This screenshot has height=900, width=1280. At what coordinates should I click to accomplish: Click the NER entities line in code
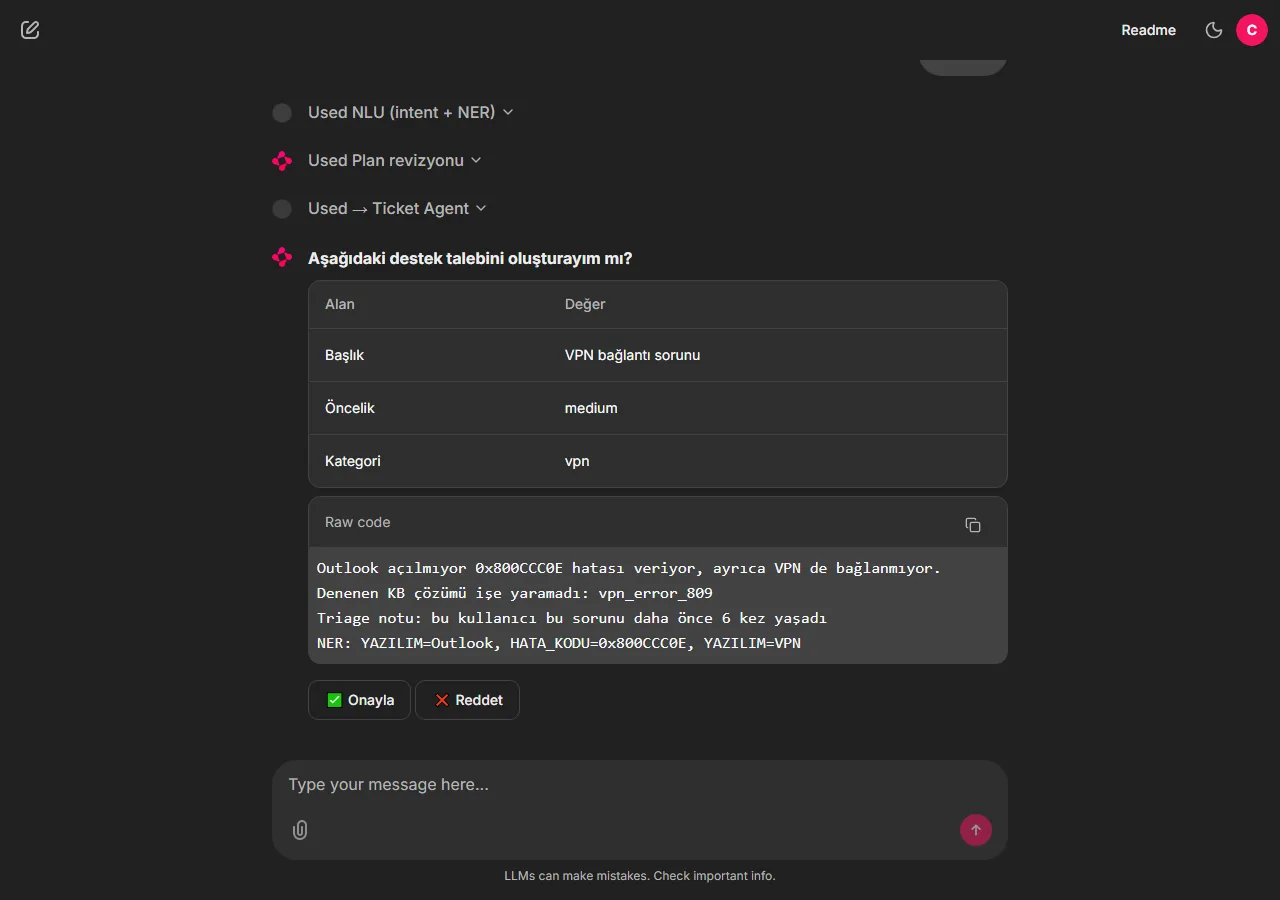pyautogui.click(x=559, y=643)
